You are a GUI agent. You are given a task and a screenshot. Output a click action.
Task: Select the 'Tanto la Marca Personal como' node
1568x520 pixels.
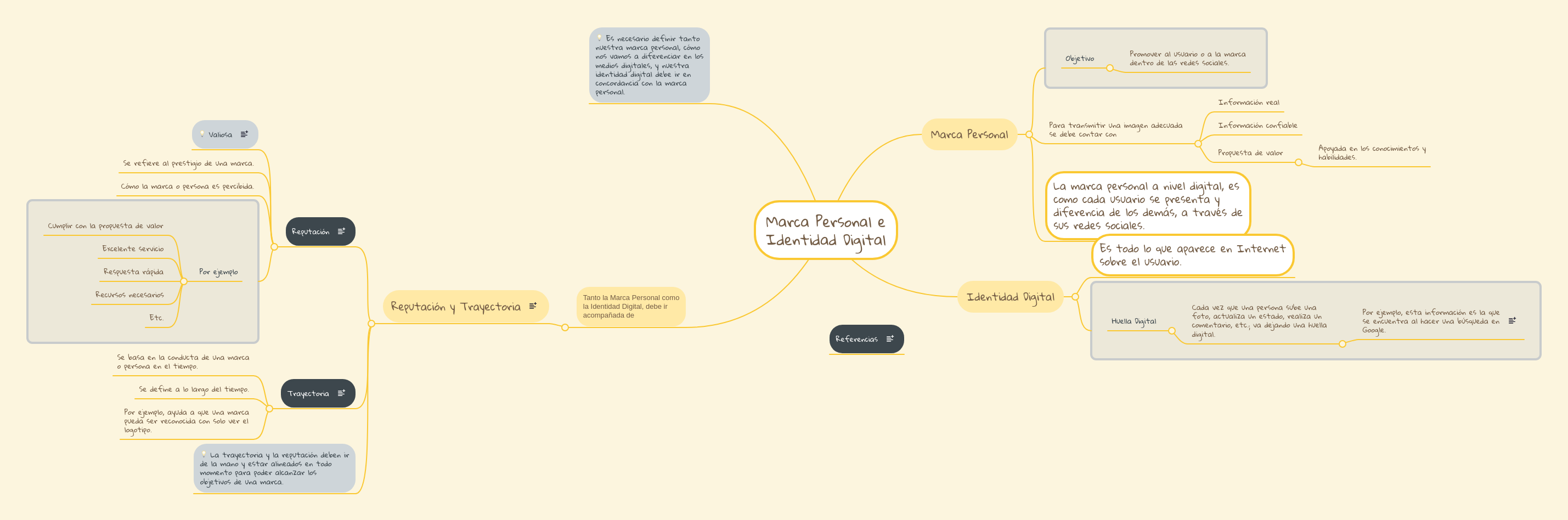coord(630,306)
